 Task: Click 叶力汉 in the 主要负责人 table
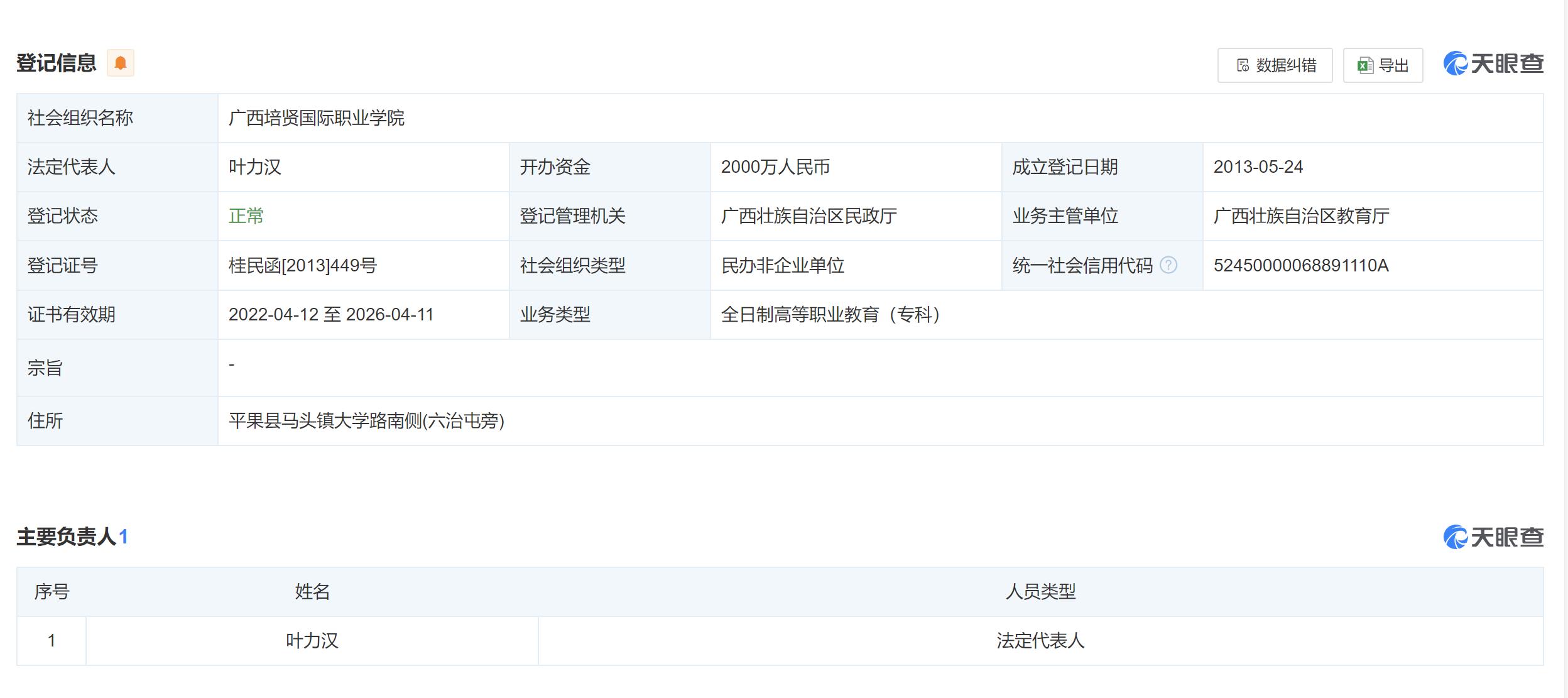point(312,641)
